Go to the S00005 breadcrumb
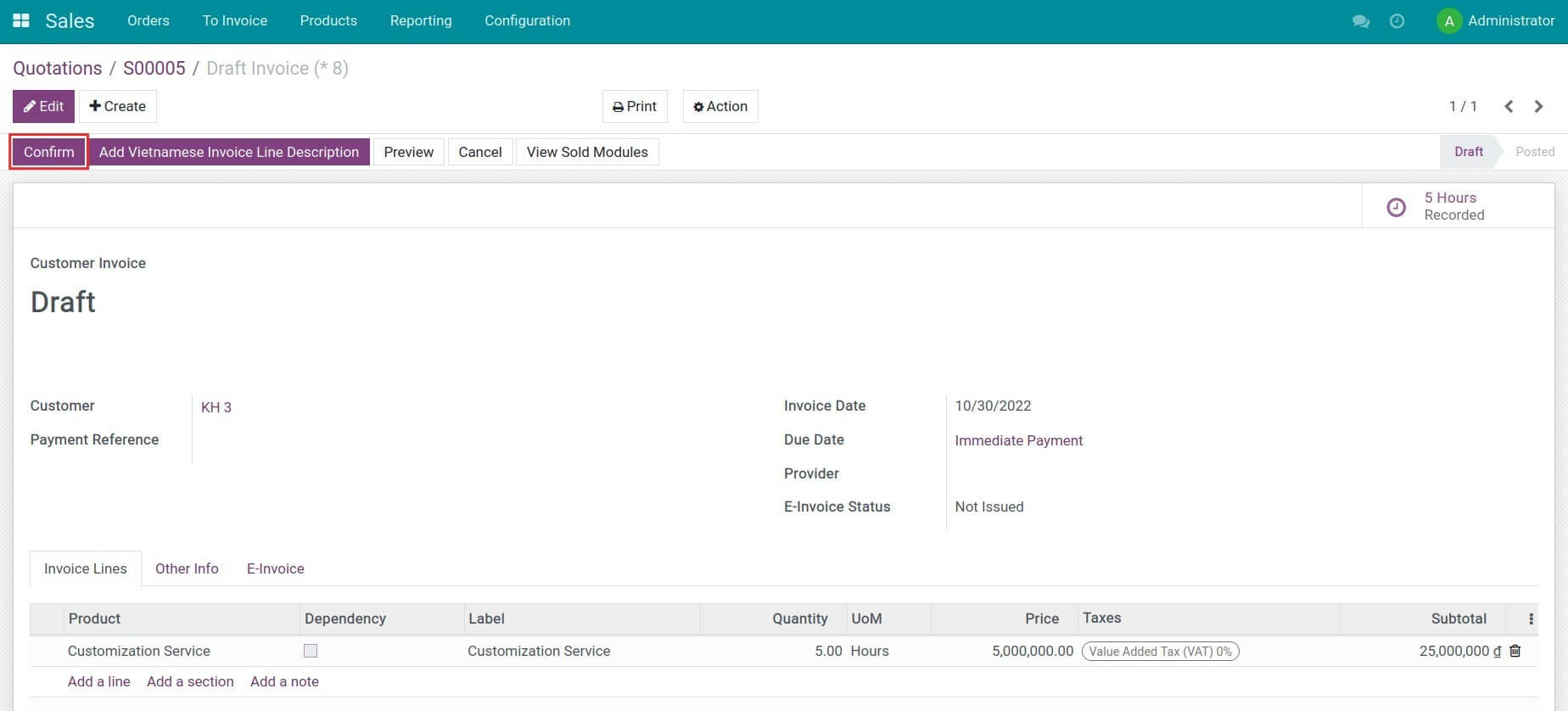 click(154, 68)
